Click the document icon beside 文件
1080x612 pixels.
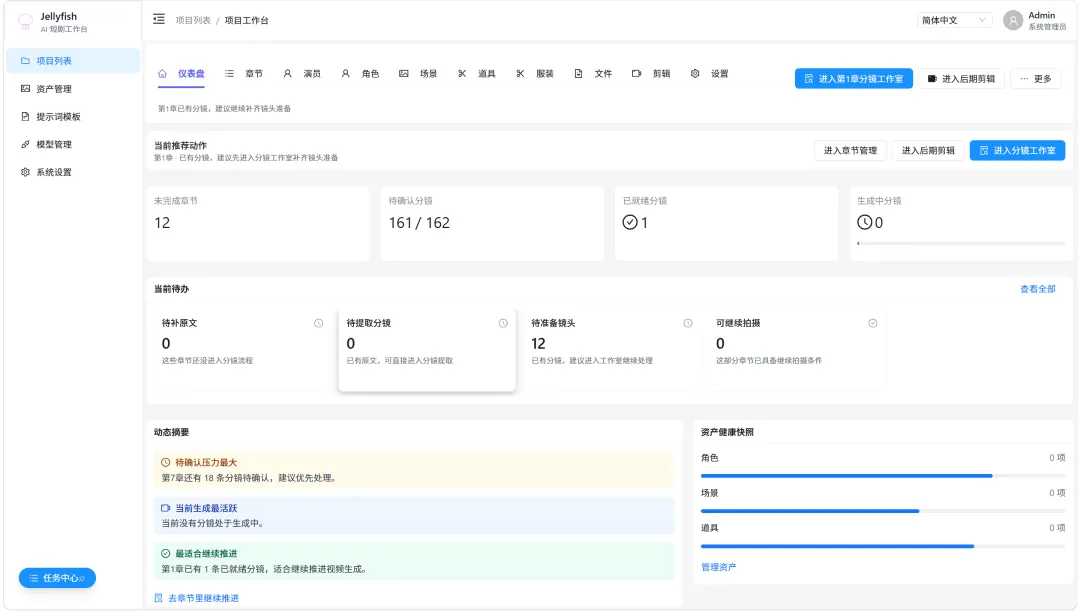coord(579,74)
